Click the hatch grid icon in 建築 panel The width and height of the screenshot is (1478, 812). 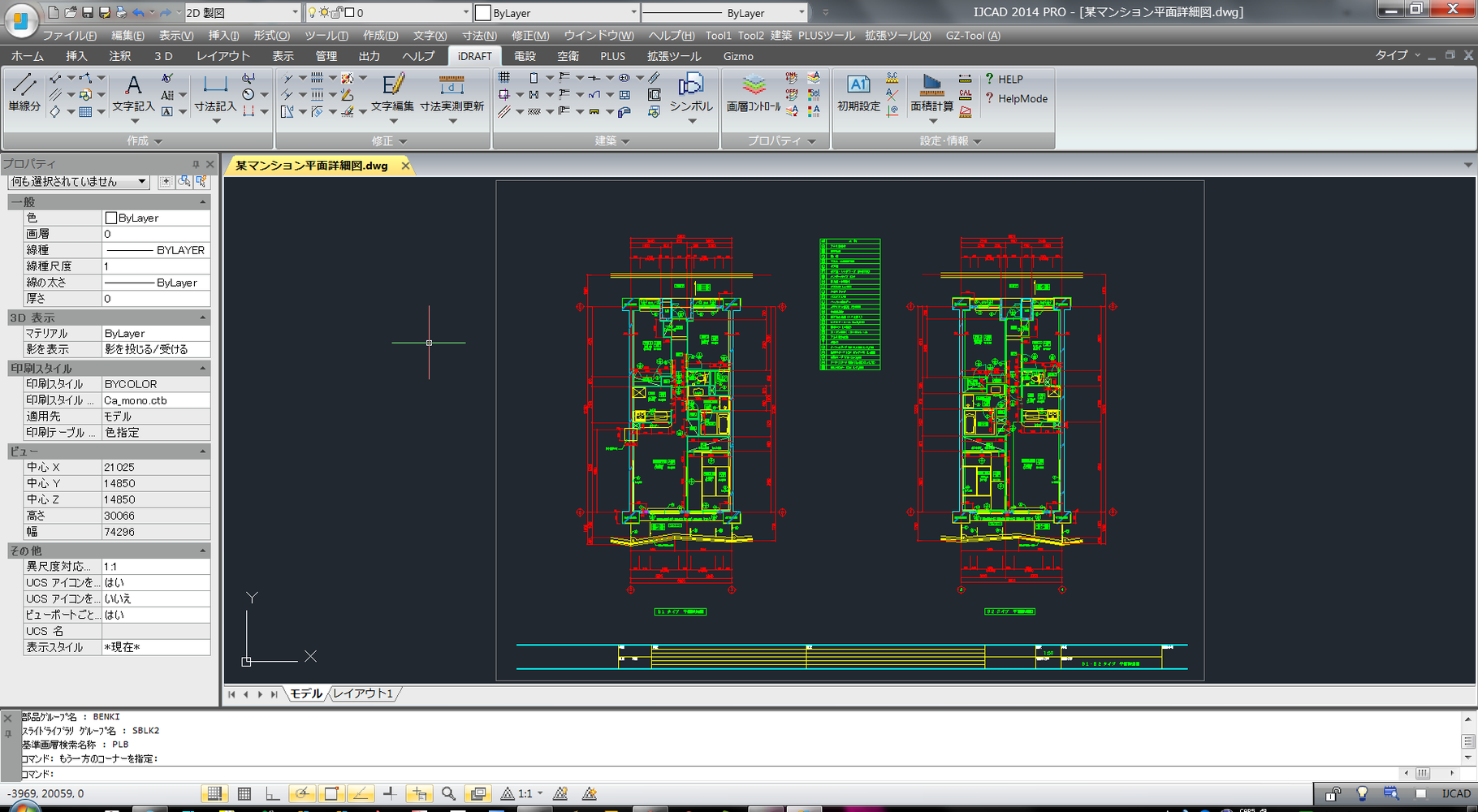click(x=504, y=78)
